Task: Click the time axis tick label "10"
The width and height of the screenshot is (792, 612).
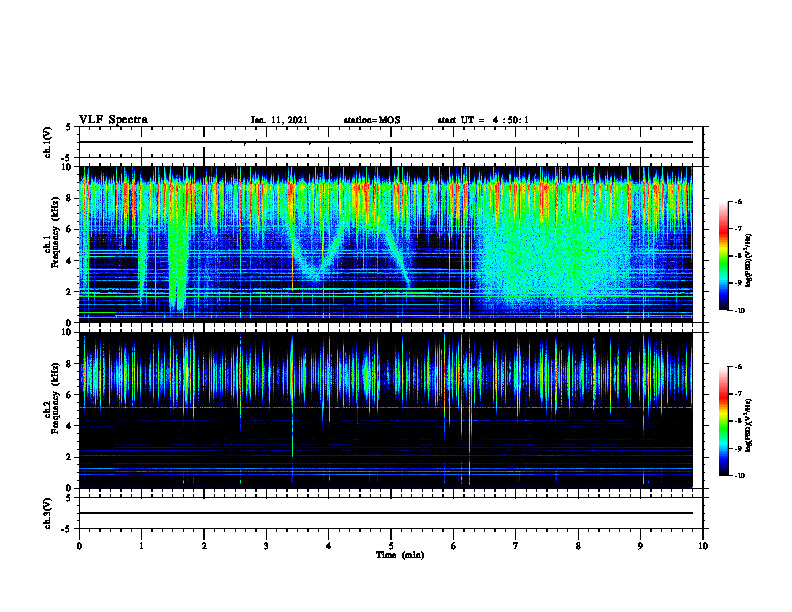Action: tap(703, 545)
